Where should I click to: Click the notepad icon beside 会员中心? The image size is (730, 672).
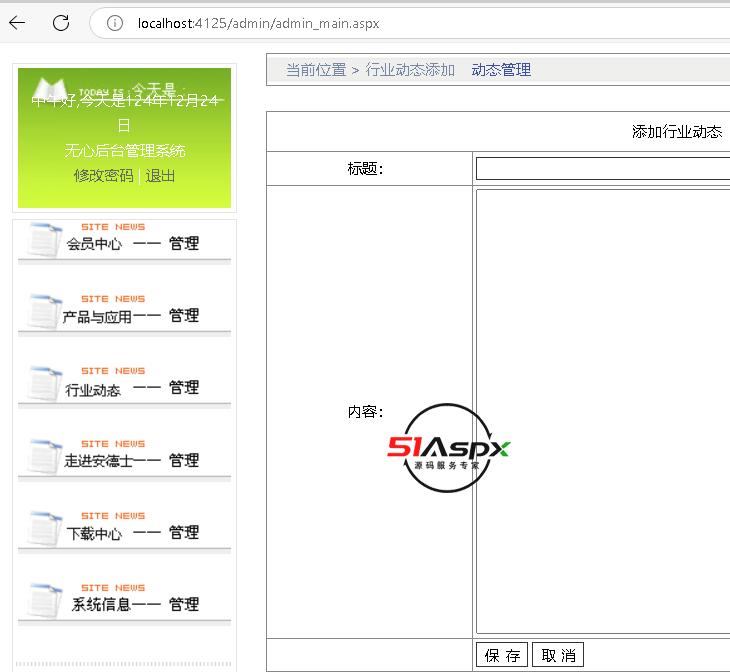coord(45,239)
